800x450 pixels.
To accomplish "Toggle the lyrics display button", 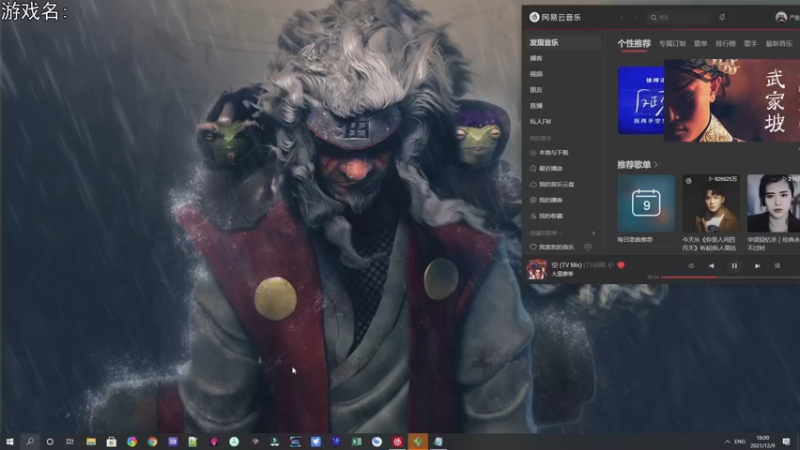I will pos(778,266).
